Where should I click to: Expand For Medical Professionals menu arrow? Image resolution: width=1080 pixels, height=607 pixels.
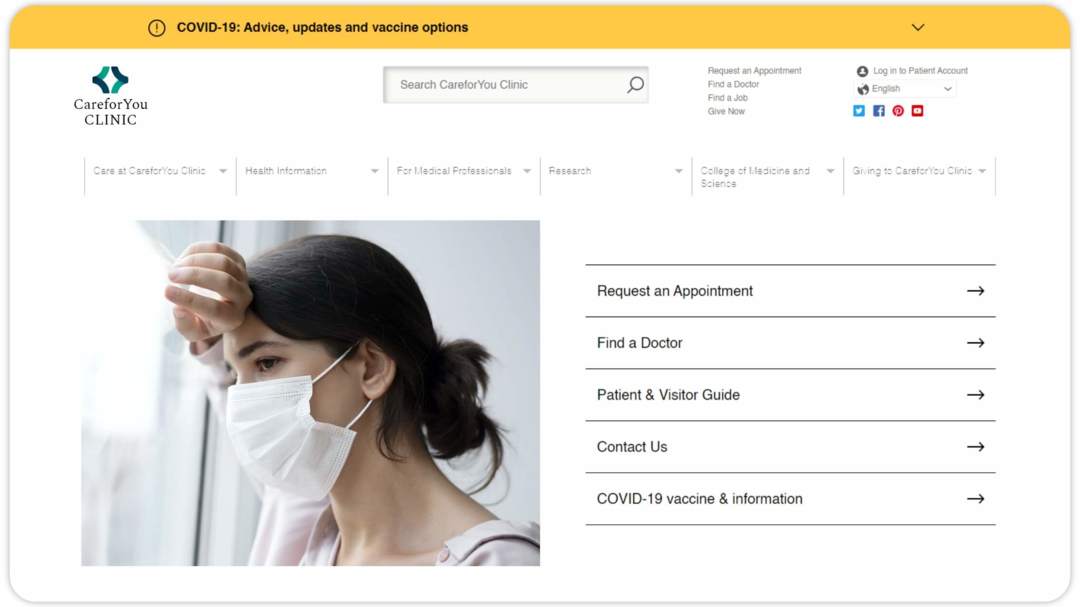coord(527,171)
